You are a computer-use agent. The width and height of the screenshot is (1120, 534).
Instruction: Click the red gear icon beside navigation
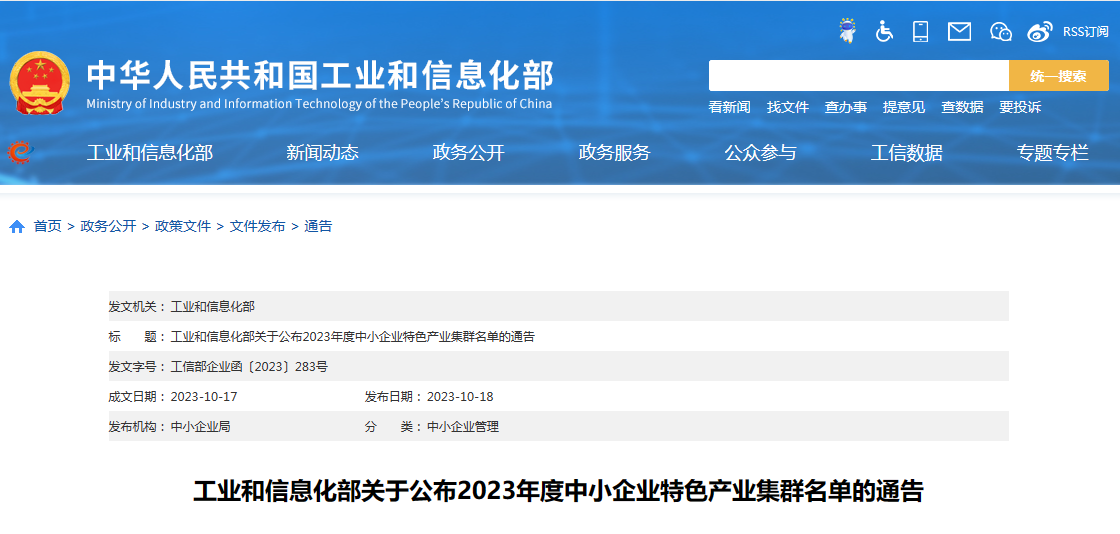[x=20, y=152]
